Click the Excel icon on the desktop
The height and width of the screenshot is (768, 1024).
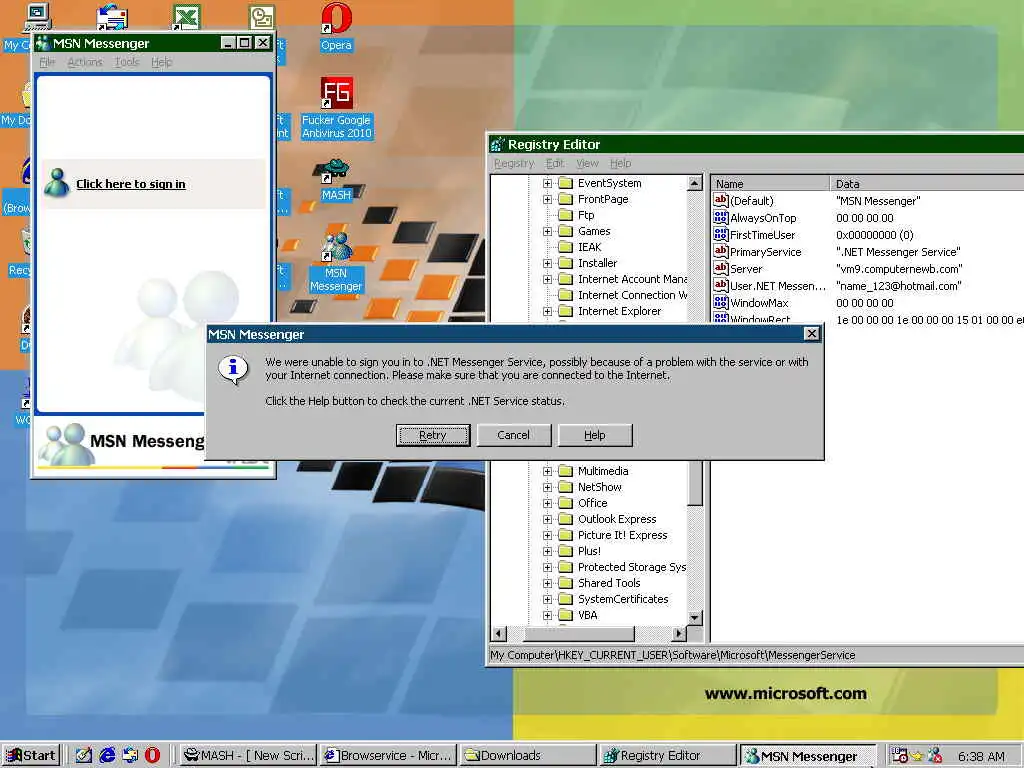tap(186, 16)
